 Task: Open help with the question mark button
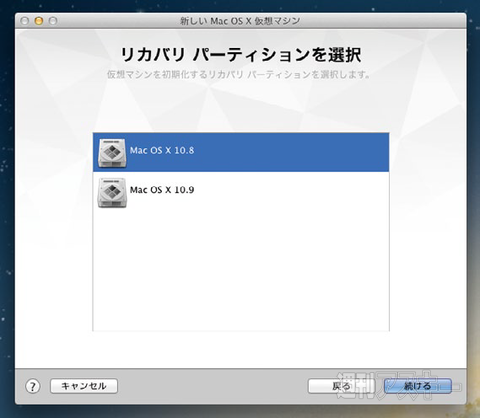pyautogui.click(x=33, y=386)
